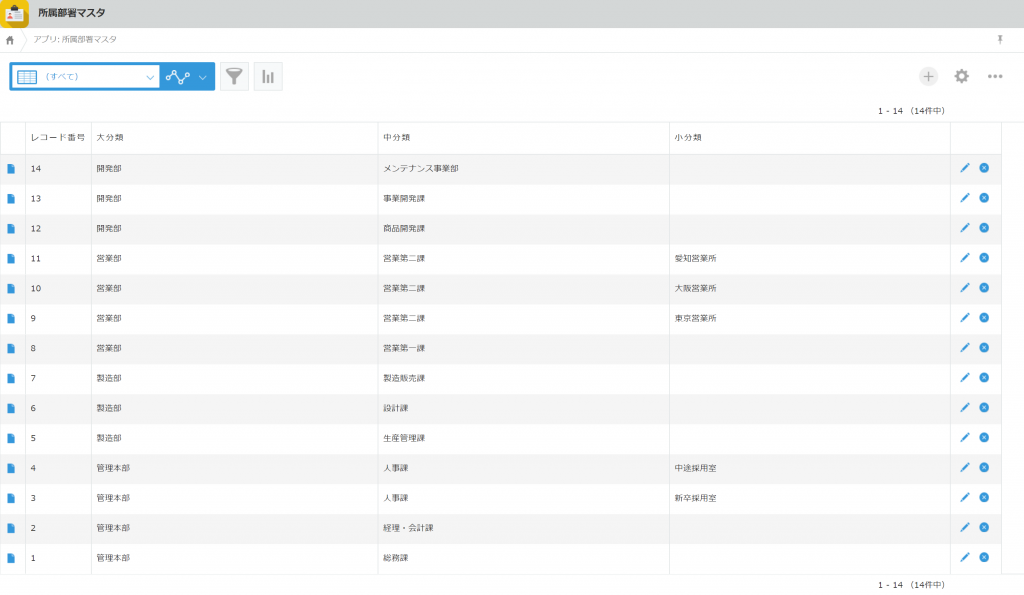The height and width of the screenshot is (595, 1024).
Task: Delete record 5 using the delete icon
Action: 984,437
